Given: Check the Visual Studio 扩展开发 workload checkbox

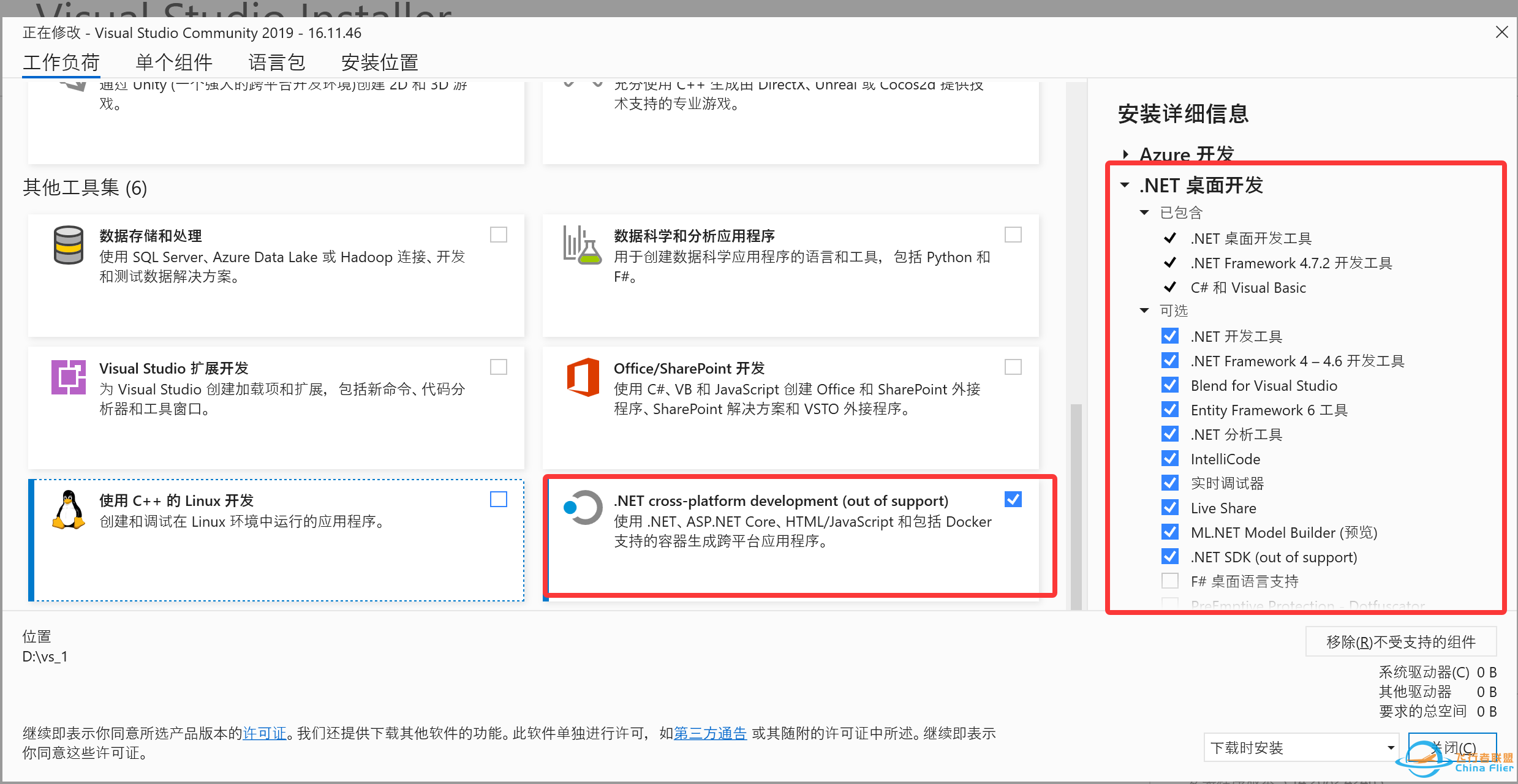Looking at the screenshot, I should pyautogui.click(x=499, y=367).
